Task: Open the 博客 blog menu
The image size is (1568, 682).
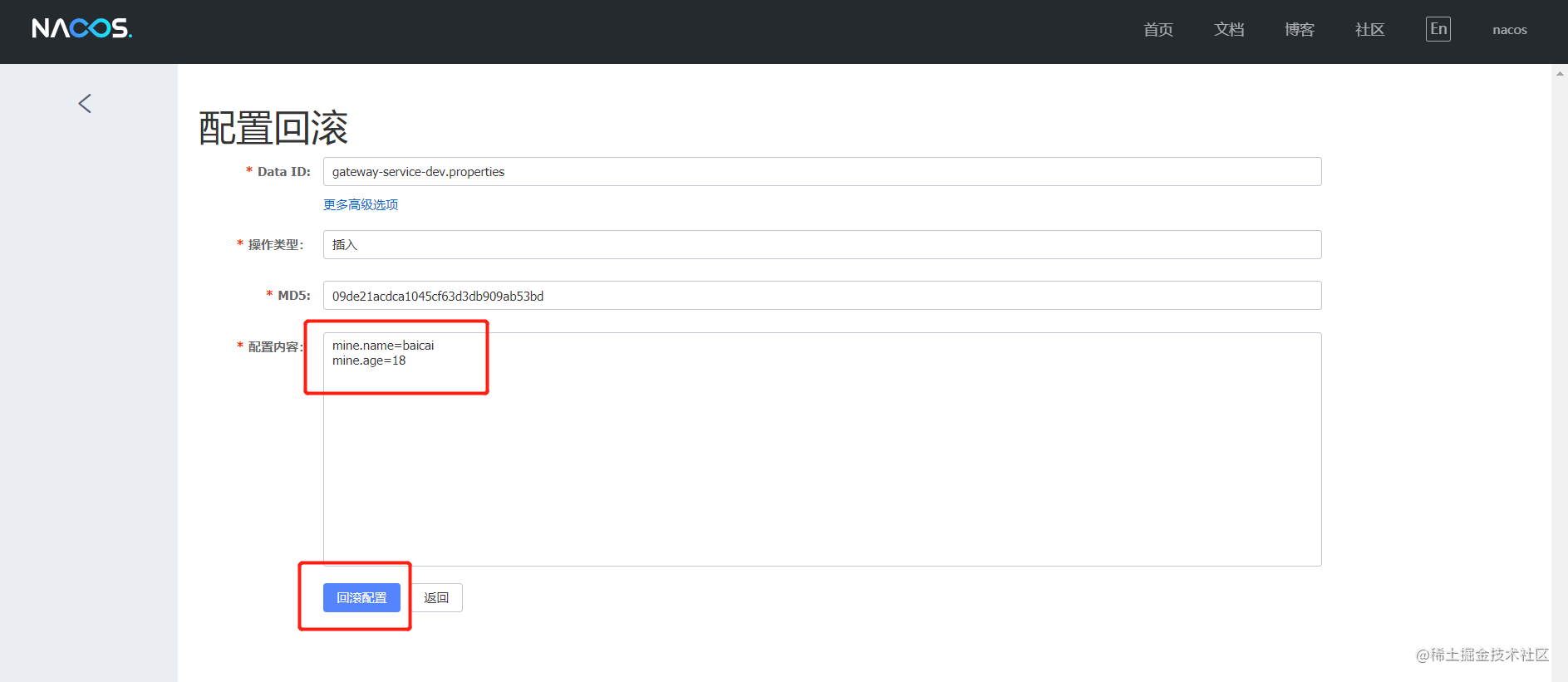Action: [x=1300, y=30]
